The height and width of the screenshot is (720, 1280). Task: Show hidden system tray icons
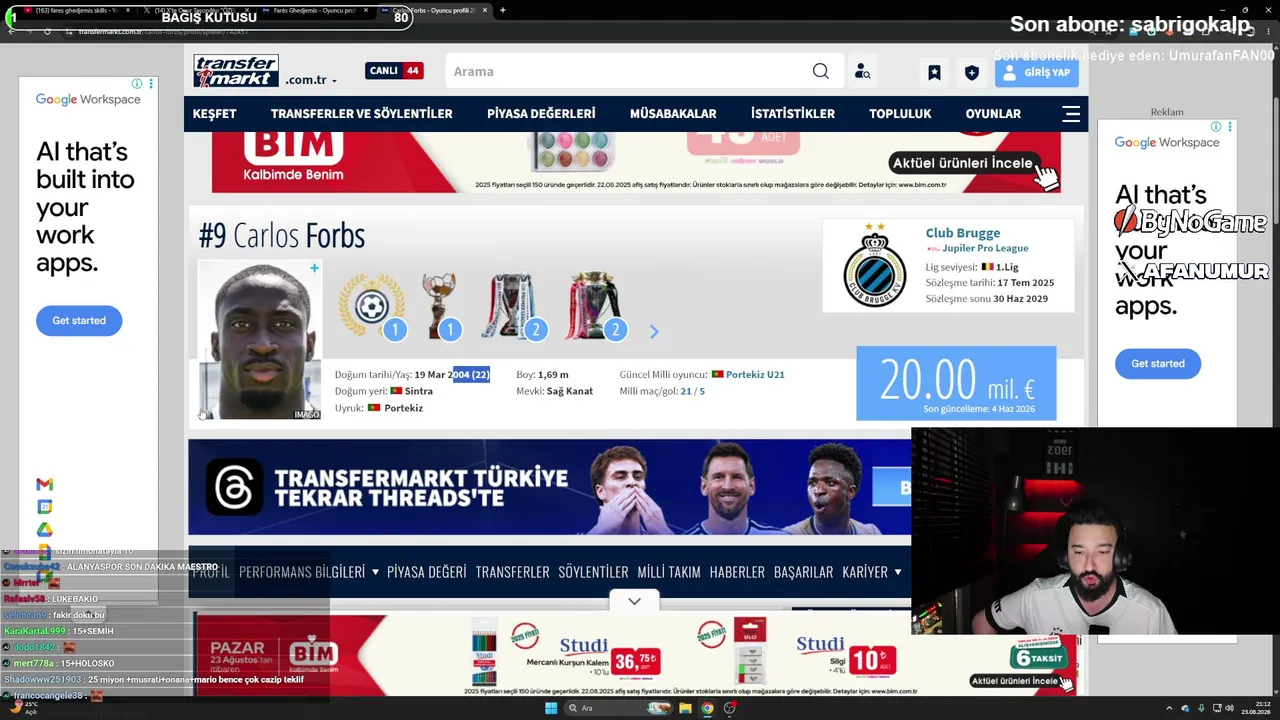(1168, 708)
